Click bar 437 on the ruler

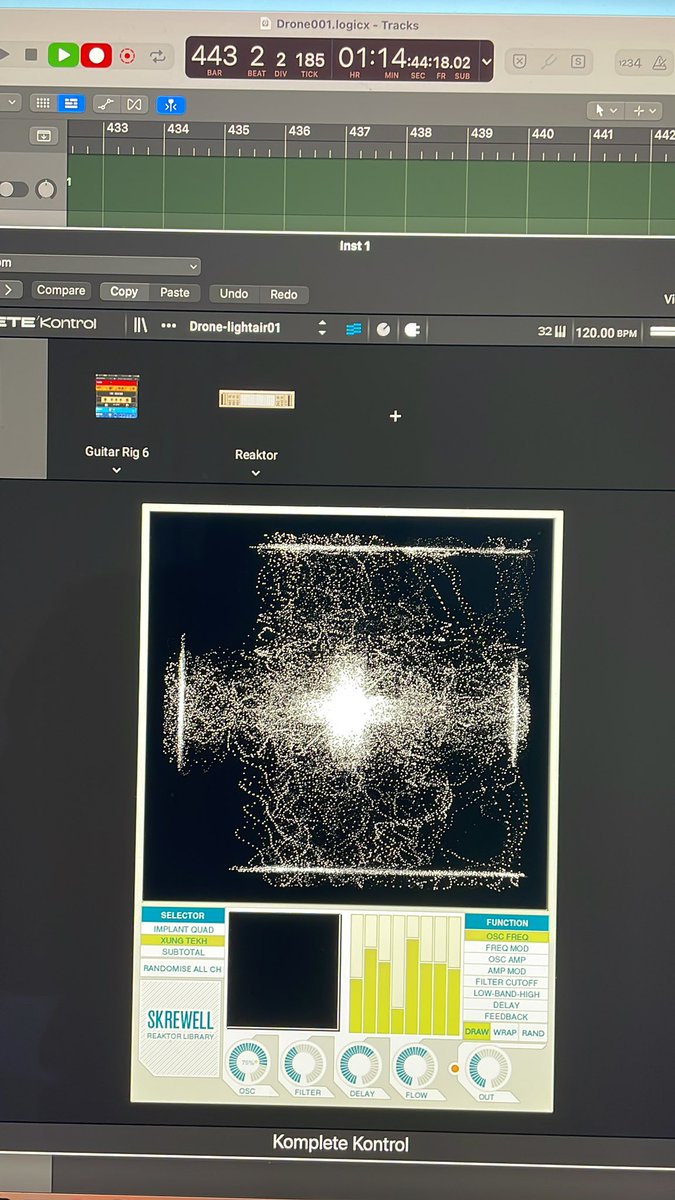coord(359,131)
